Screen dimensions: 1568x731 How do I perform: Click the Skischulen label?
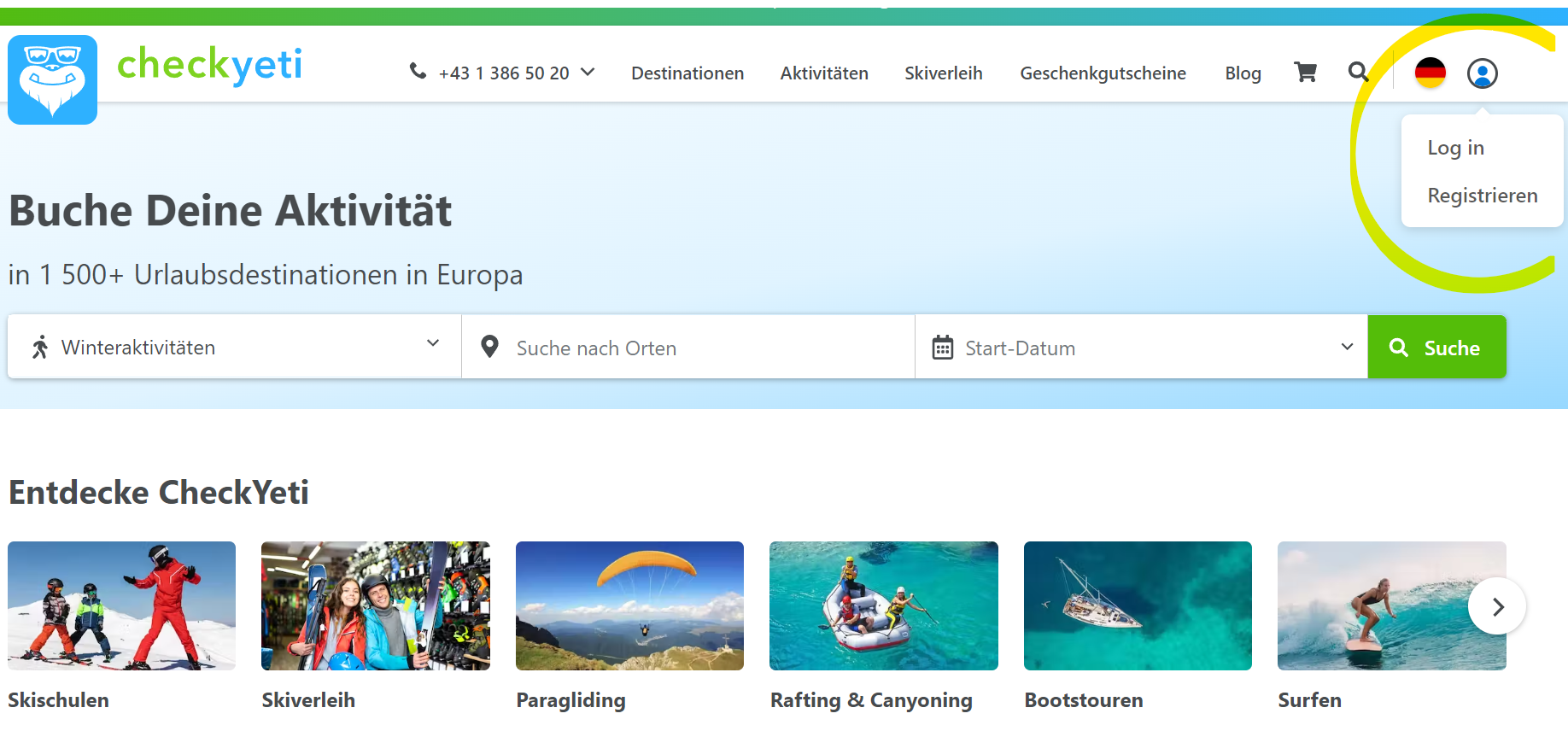58,700
